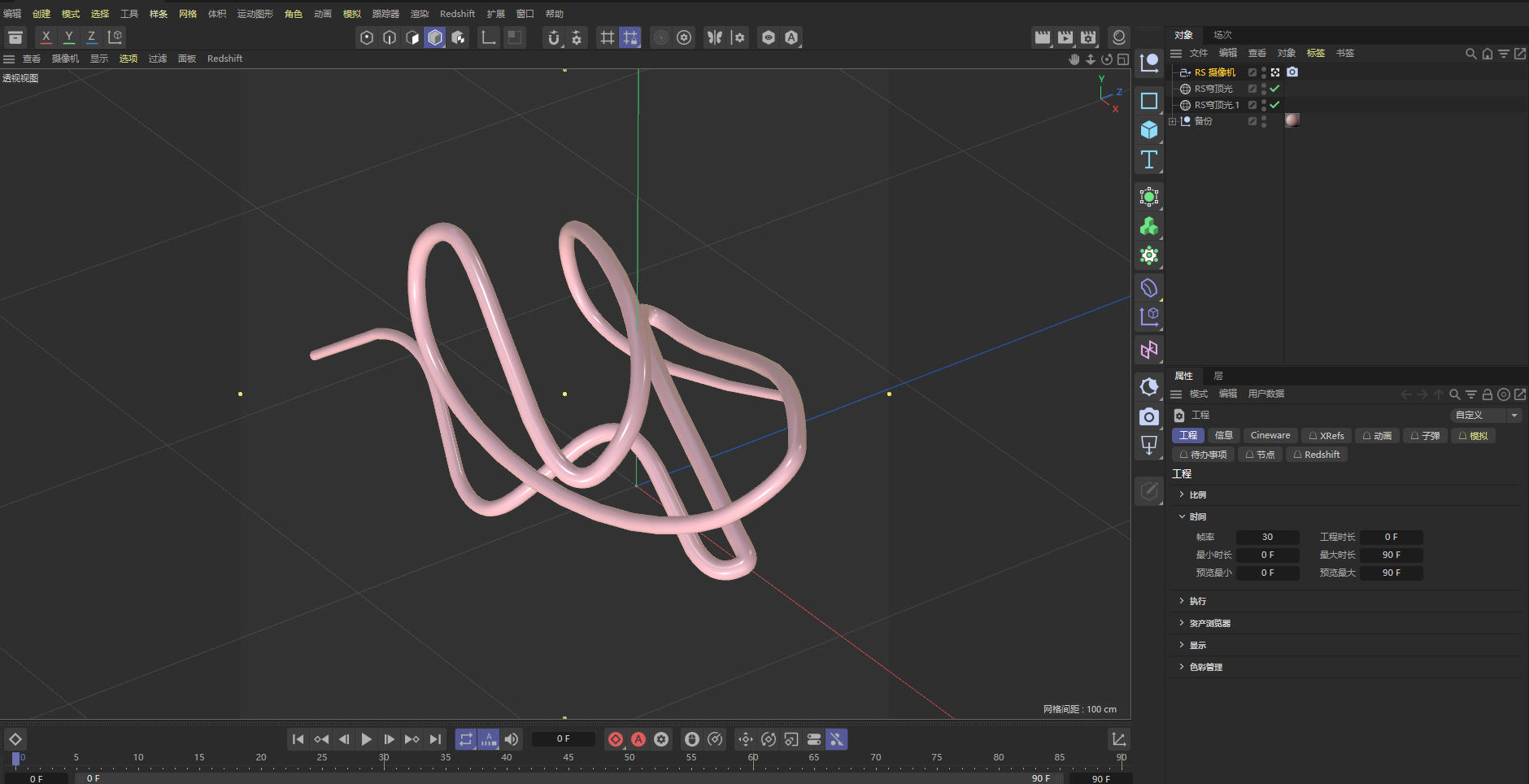
Task: Click the red record keyframe button
Action: point(616,739)
